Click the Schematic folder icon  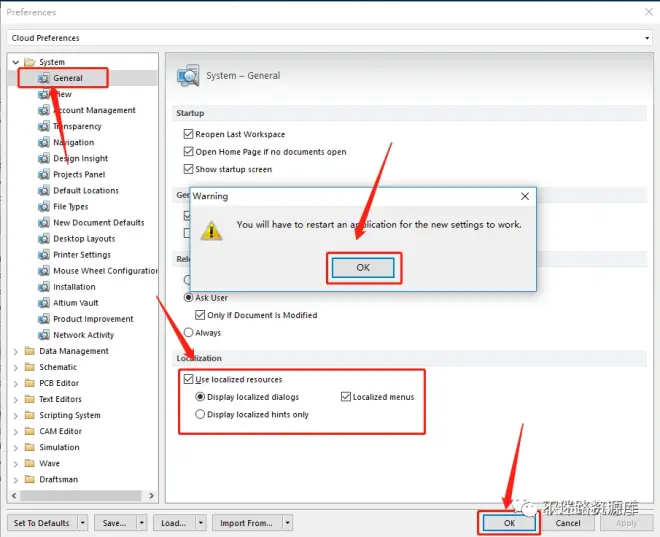[29, 367]
